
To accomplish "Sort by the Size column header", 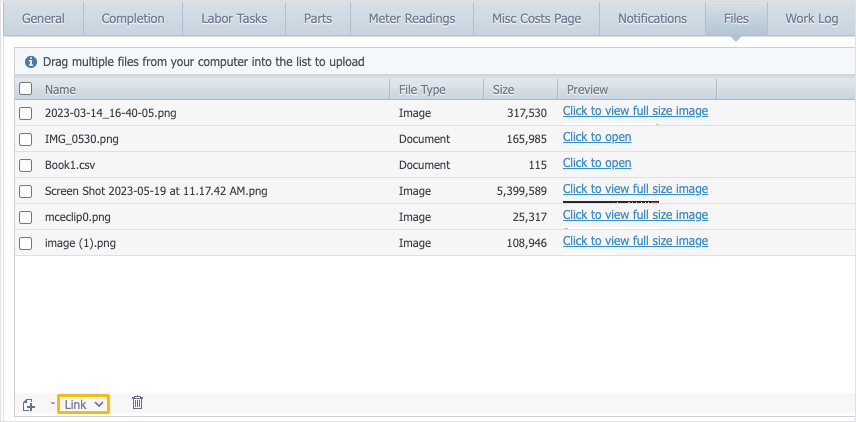I will click(x=503, y=90).
